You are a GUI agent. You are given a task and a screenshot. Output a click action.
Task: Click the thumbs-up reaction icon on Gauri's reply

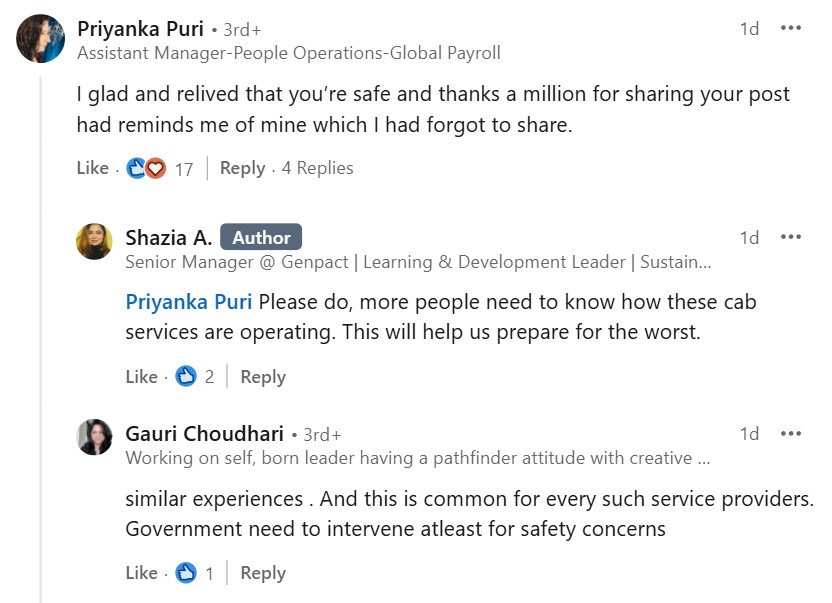pyautogui.click(x=186, y=573)
